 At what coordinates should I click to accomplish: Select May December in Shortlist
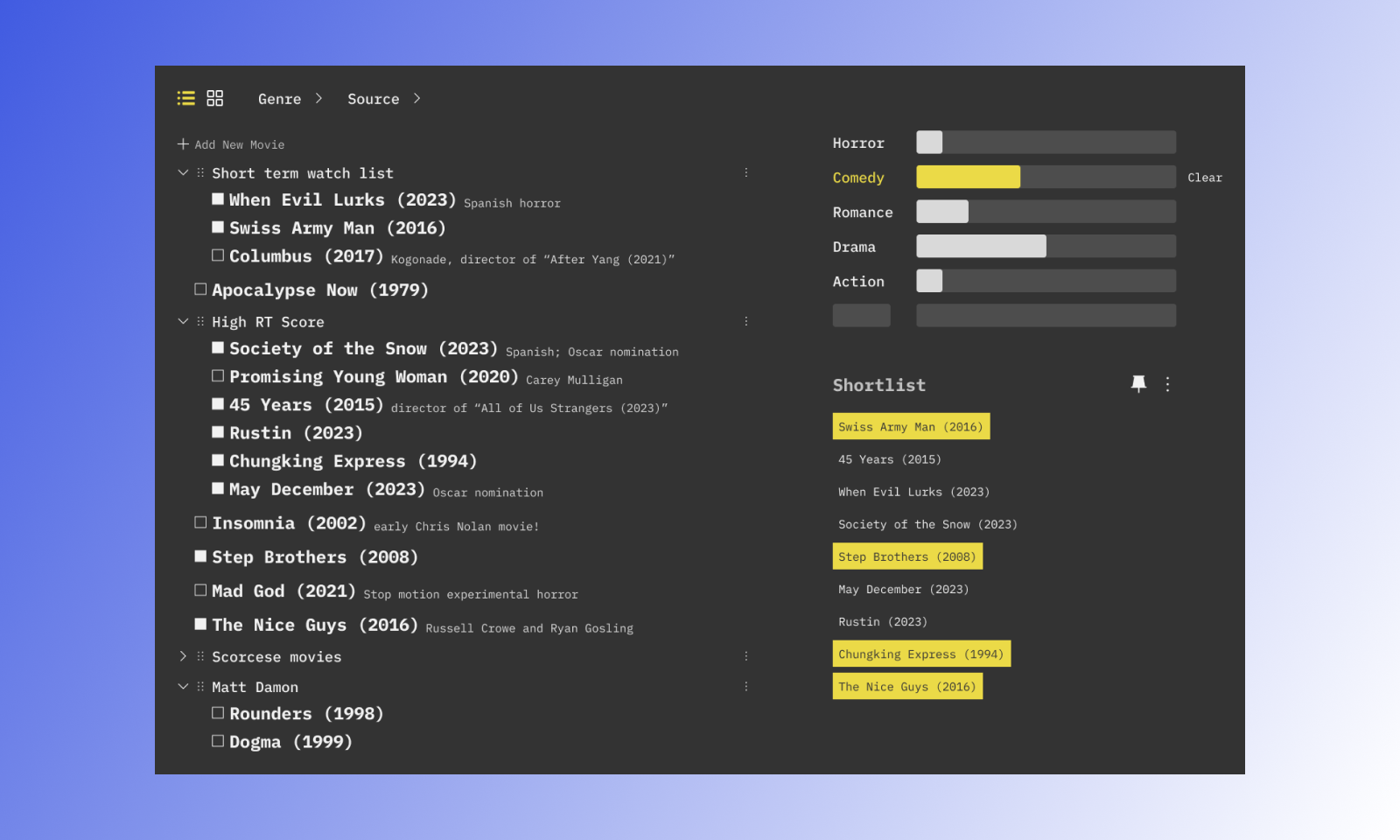click(x=903, y=589)
